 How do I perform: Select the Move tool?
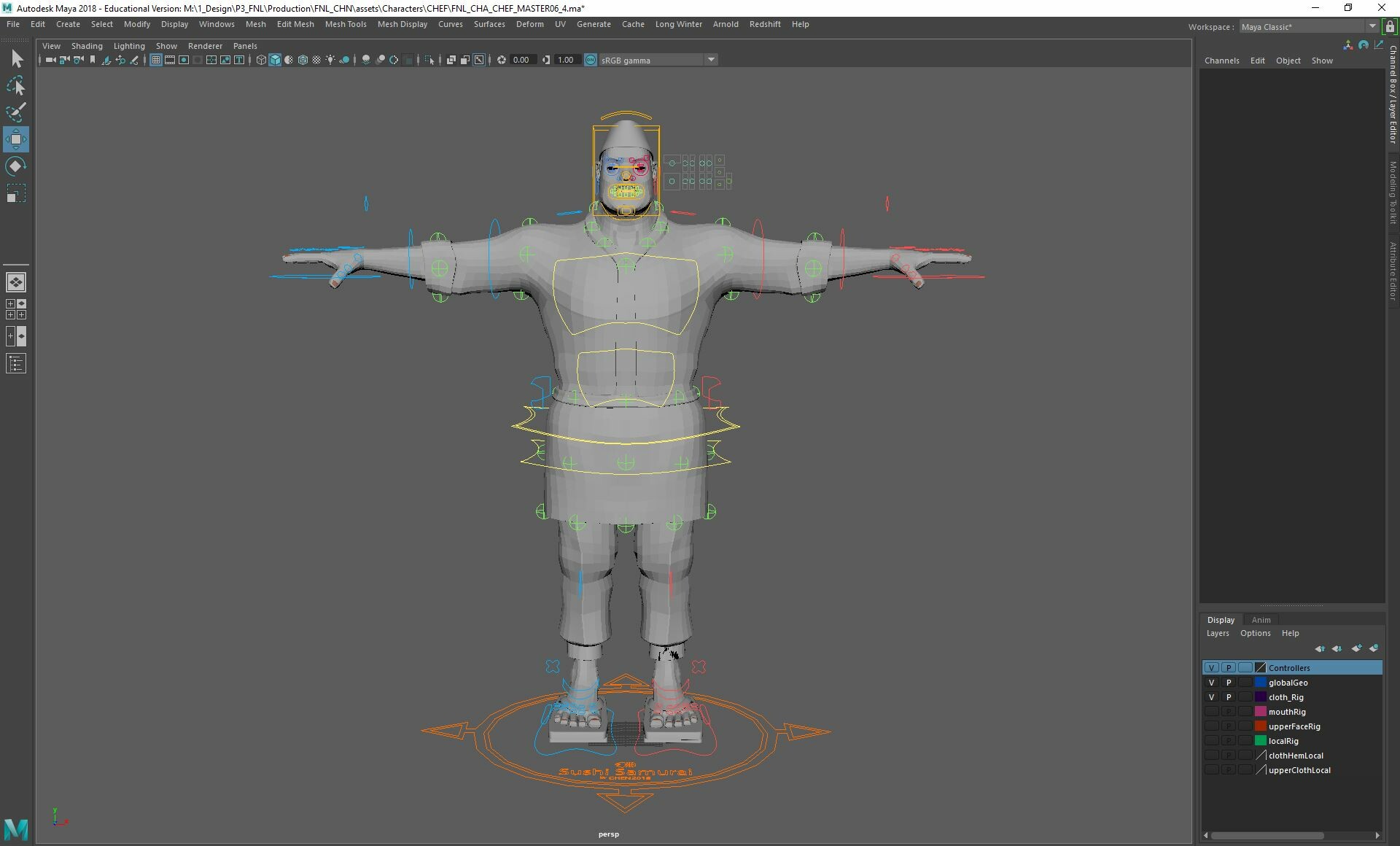click(17, 139)
